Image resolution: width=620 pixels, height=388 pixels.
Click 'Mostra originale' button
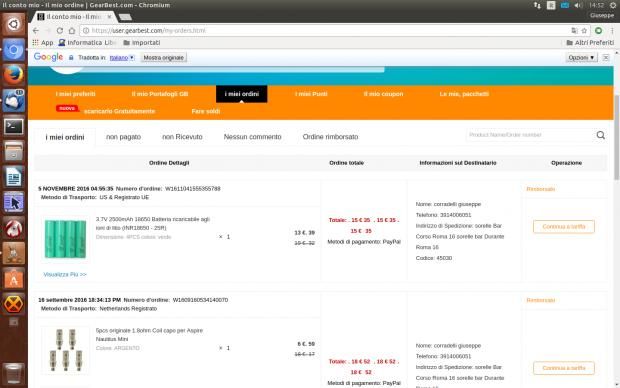[163, 57]
